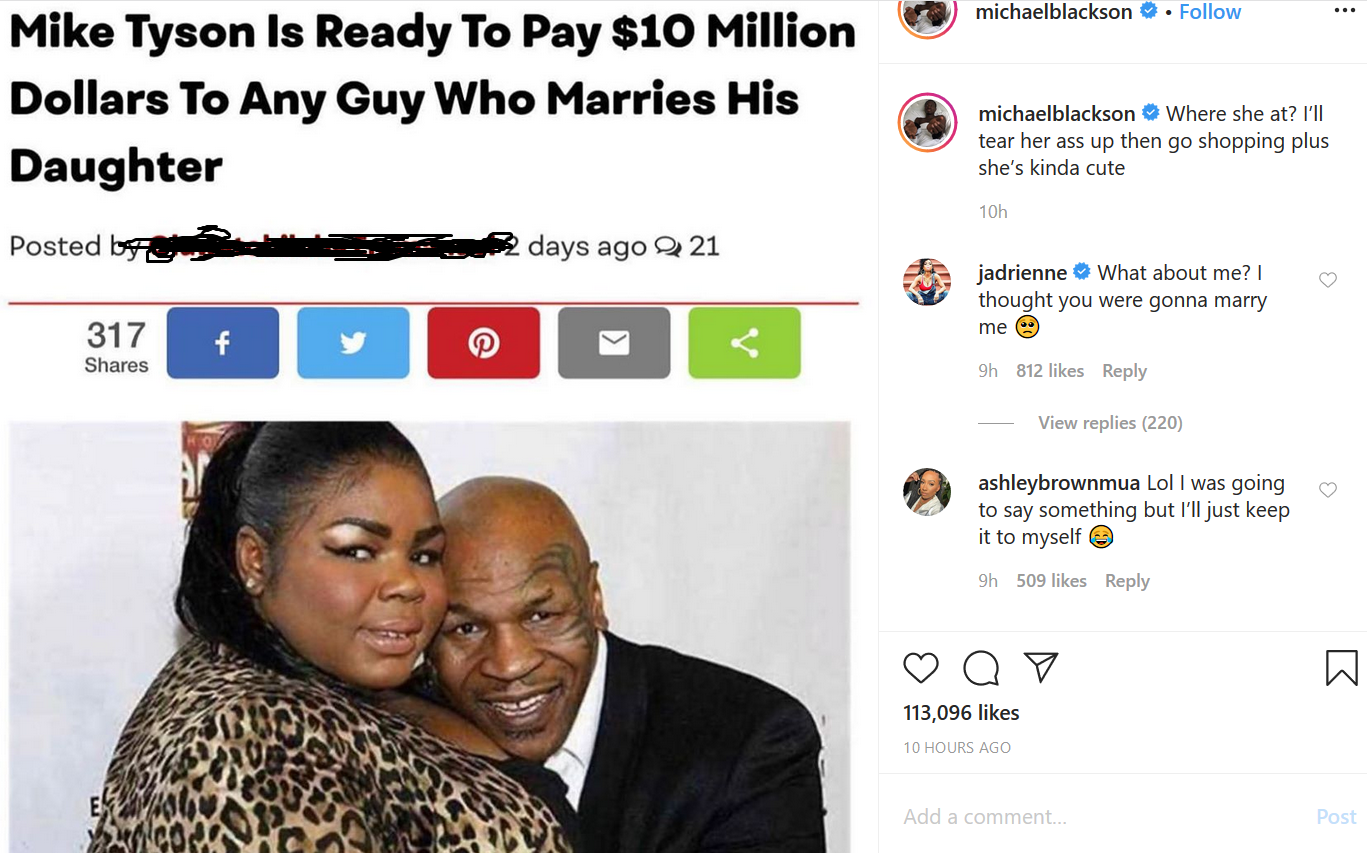Screen dimensions: 1367x853
Task: Share article via email icon
Action: tap(614, 343)
